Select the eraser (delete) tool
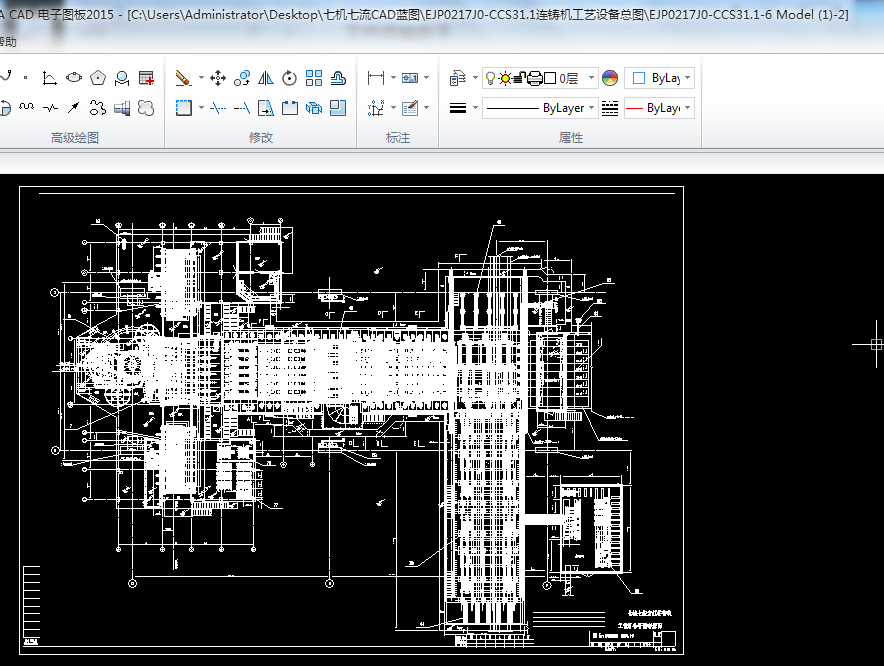This screenshot has height=666, width=884. 183,78
